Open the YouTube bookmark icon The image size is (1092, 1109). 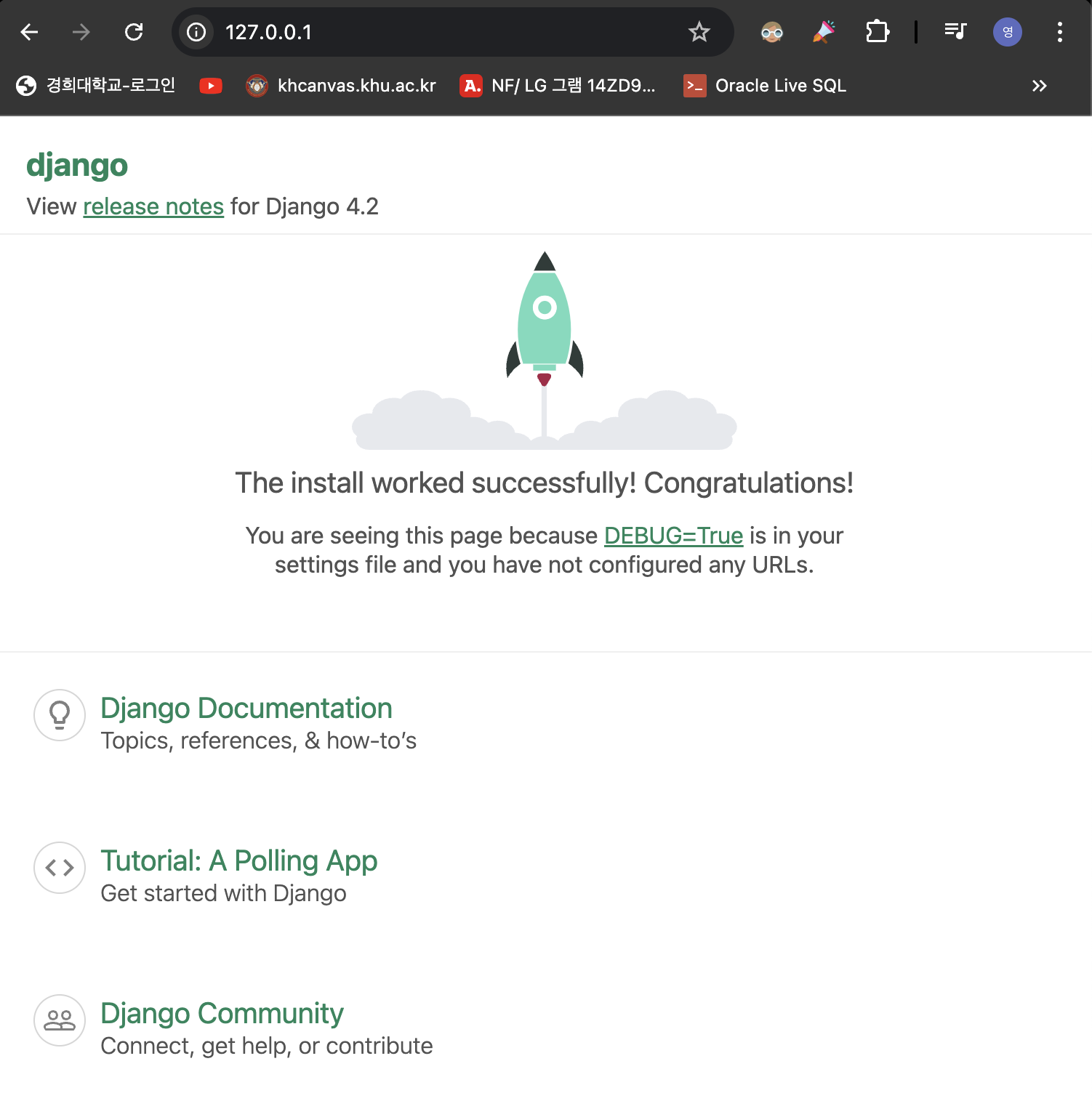[211, 86]
